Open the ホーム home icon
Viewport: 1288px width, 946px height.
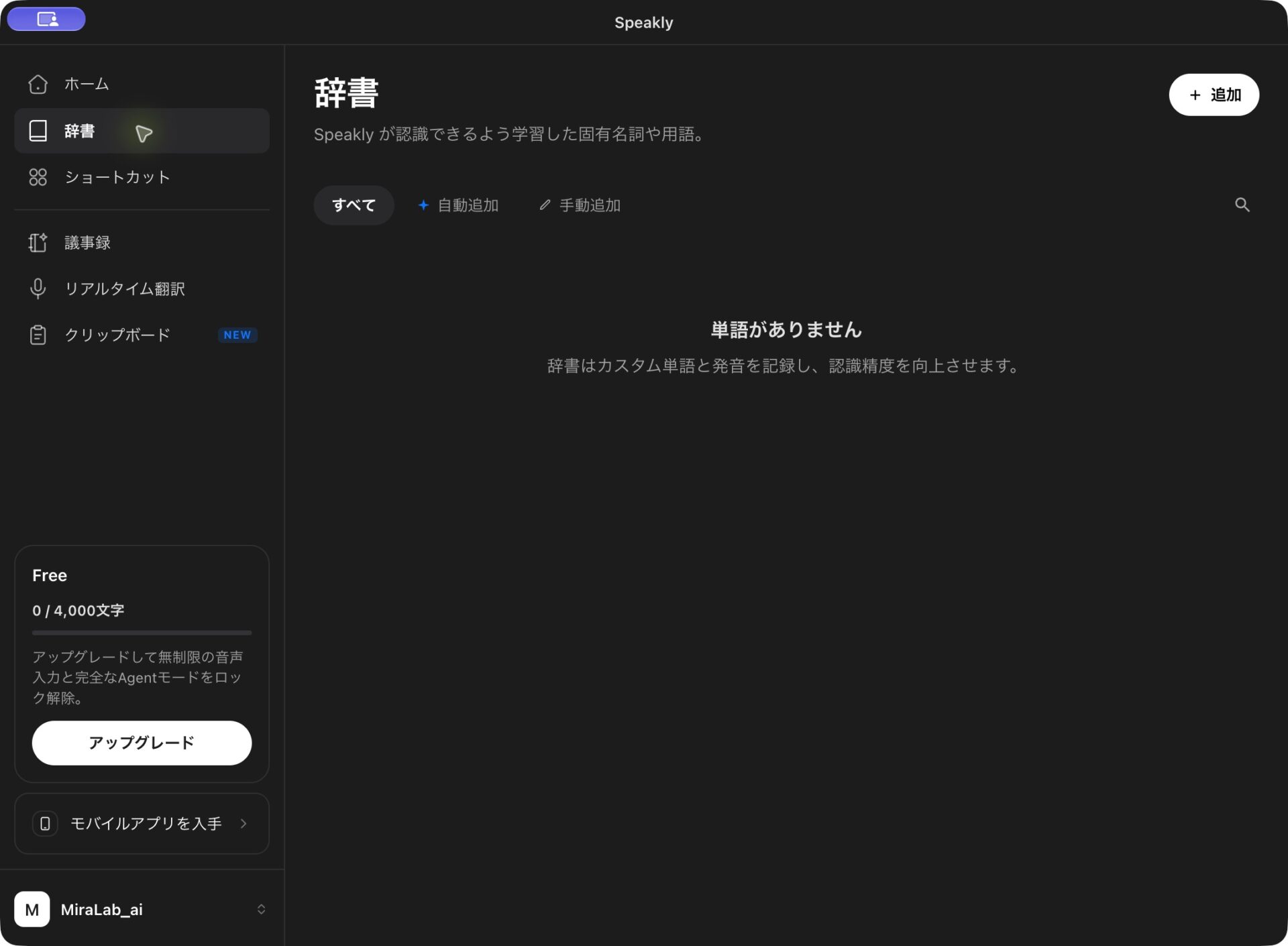tap(38, 84)
